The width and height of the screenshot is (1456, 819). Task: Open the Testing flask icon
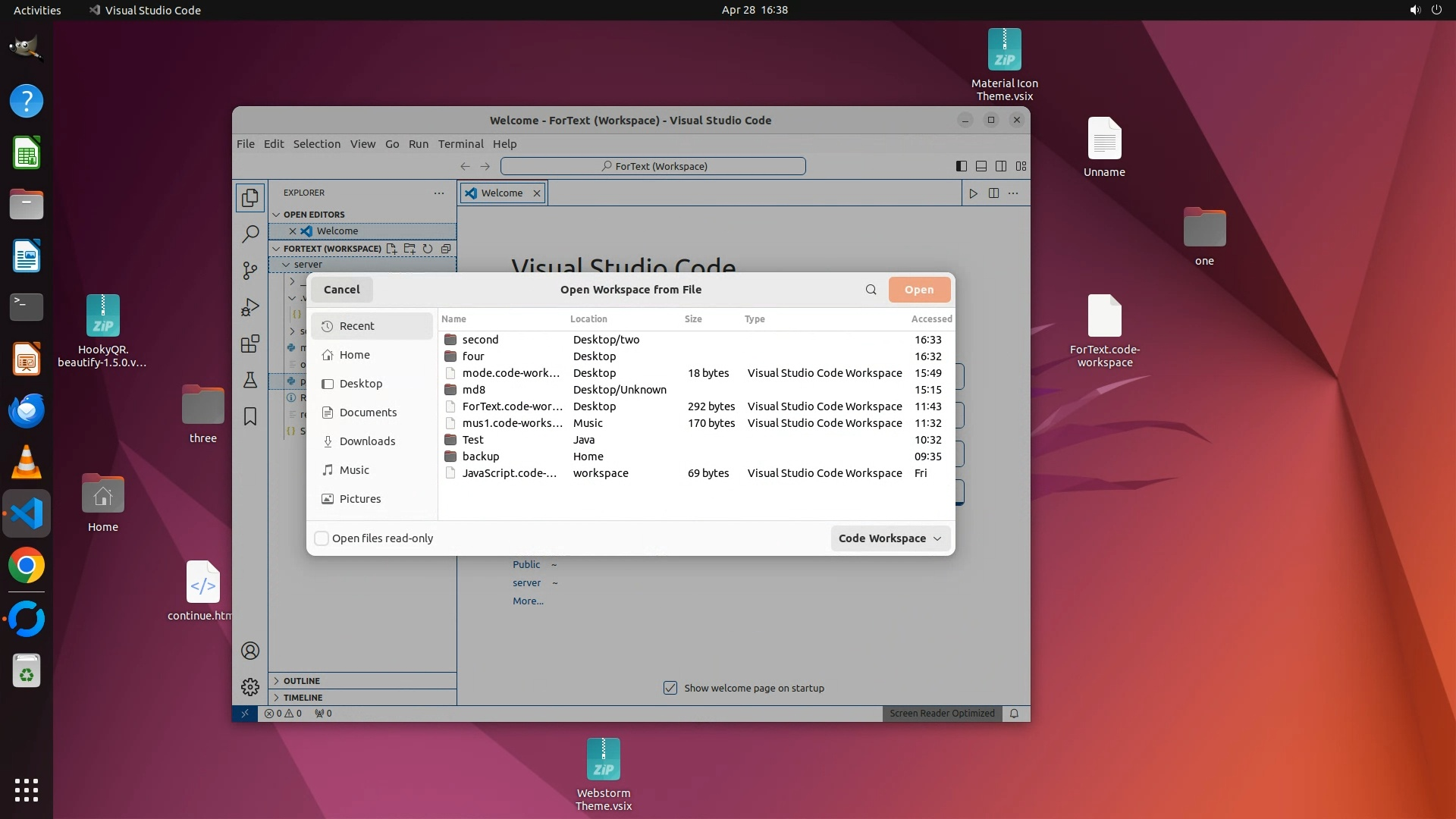(250, 380)
